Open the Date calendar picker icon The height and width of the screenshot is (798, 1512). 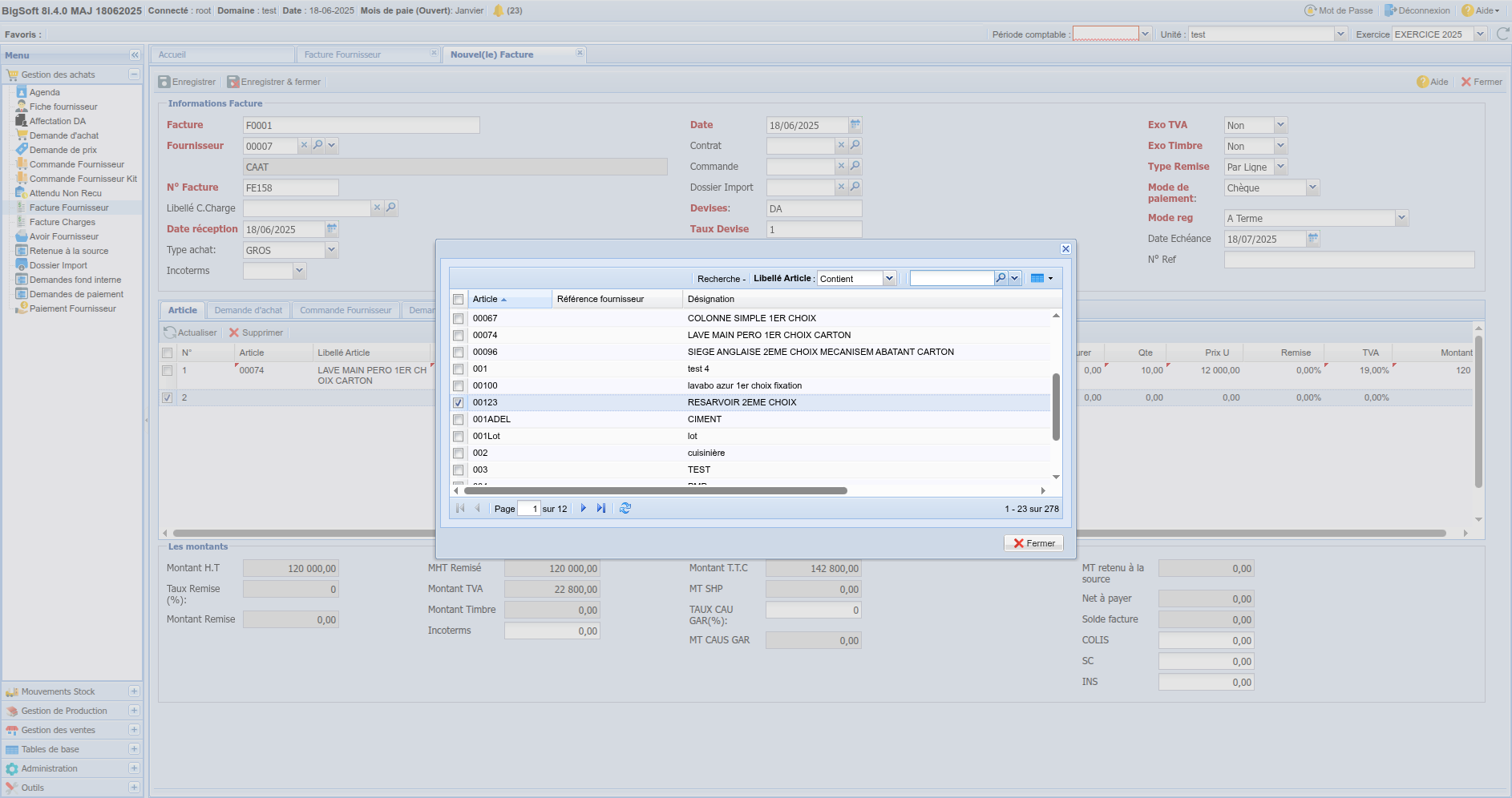(855, 124)
